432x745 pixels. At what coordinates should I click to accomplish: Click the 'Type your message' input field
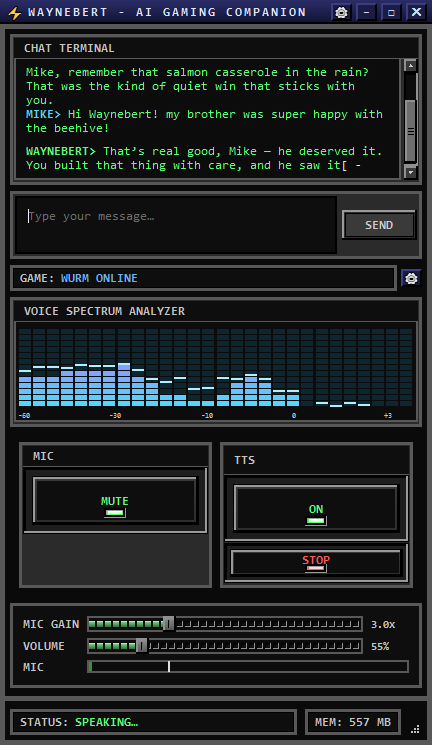coord(176,225)
